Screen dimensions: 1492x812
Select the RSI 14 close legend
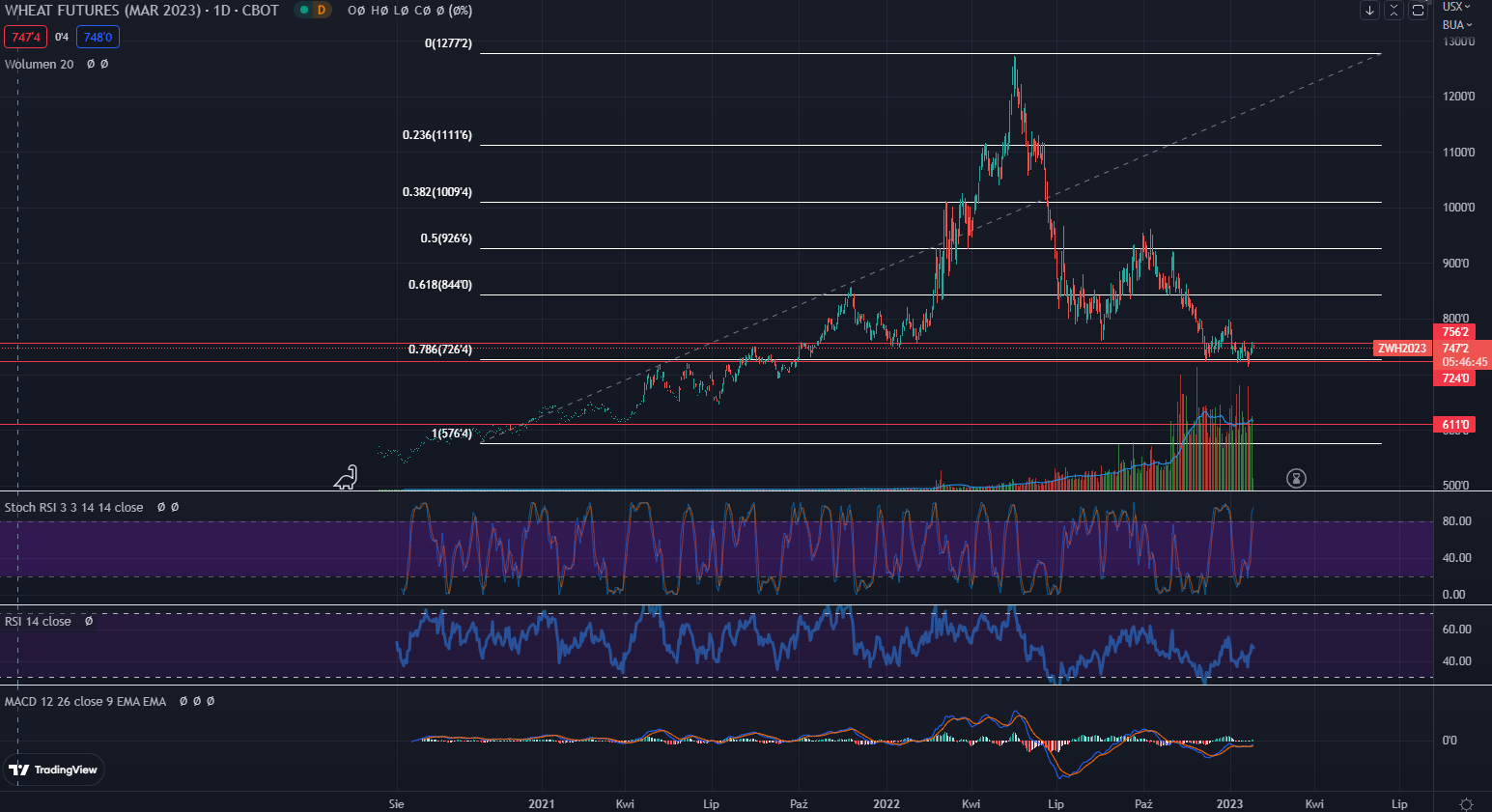(x=39, y=622)
